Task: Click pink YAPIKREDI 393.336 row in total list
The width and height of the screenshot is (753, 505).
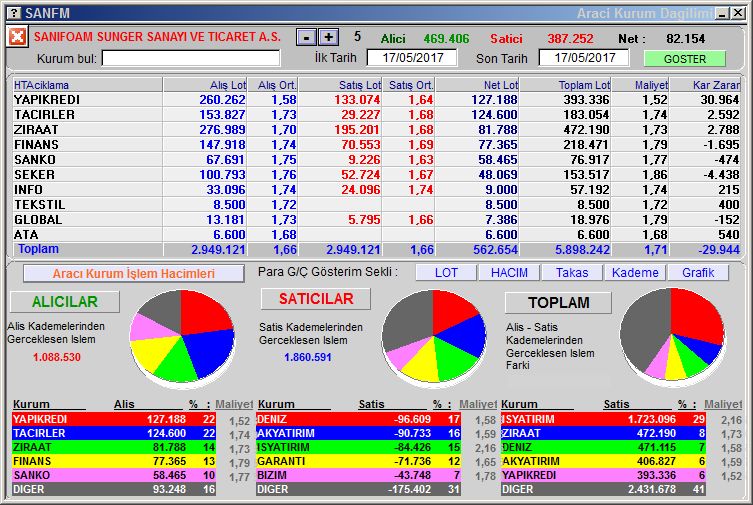Action: click(603, 475)
